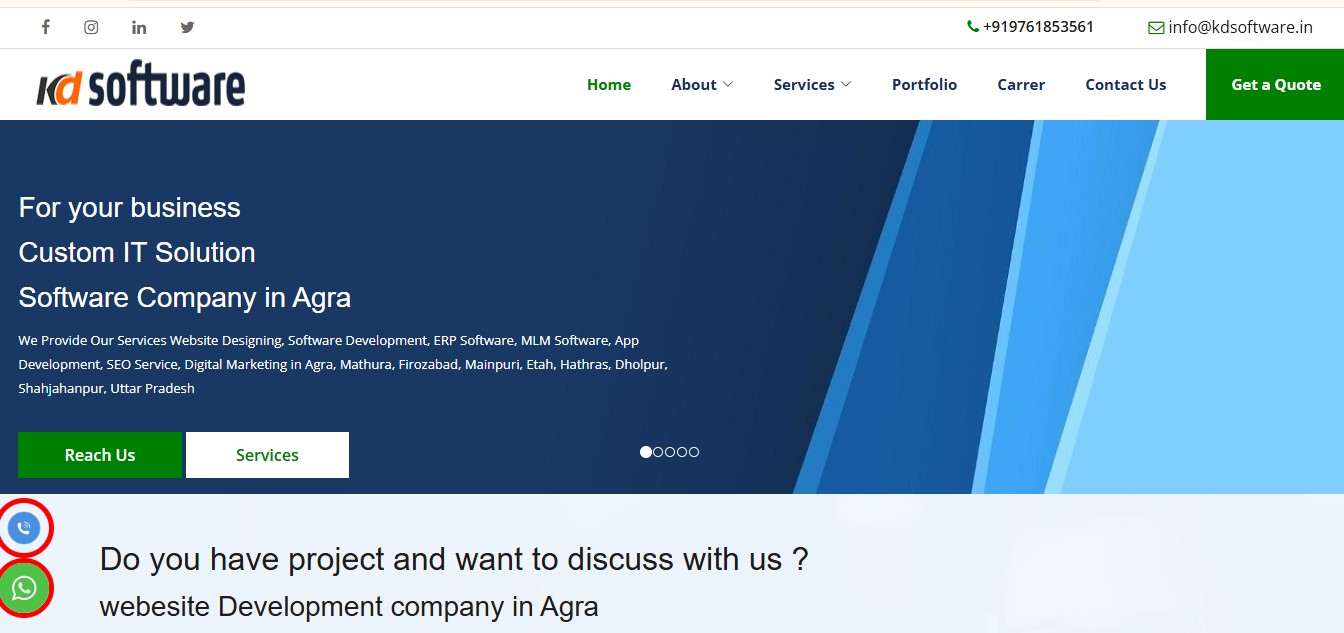Screen dimensions: 1344x633
Task: Click the envelope icon beside the email address
Action: pos(1156,28)
